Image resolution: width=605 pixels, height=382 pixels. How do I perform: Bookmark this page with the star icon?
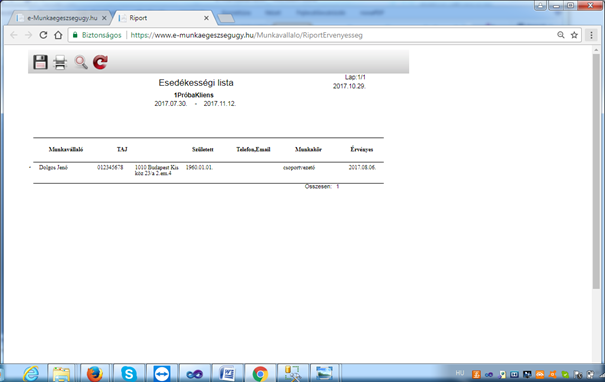[574, 35]
